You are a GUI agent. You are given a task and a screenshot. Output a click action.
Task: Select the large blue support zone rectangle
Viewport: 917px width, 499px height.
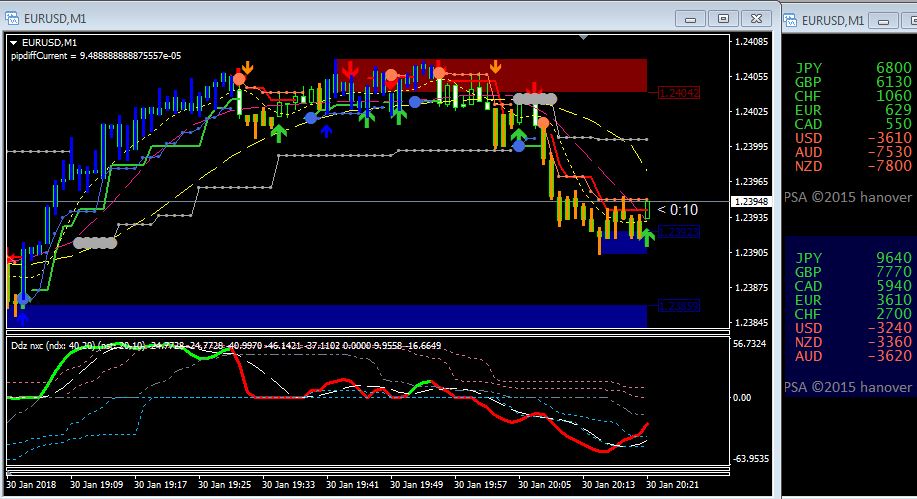[326, 316]
